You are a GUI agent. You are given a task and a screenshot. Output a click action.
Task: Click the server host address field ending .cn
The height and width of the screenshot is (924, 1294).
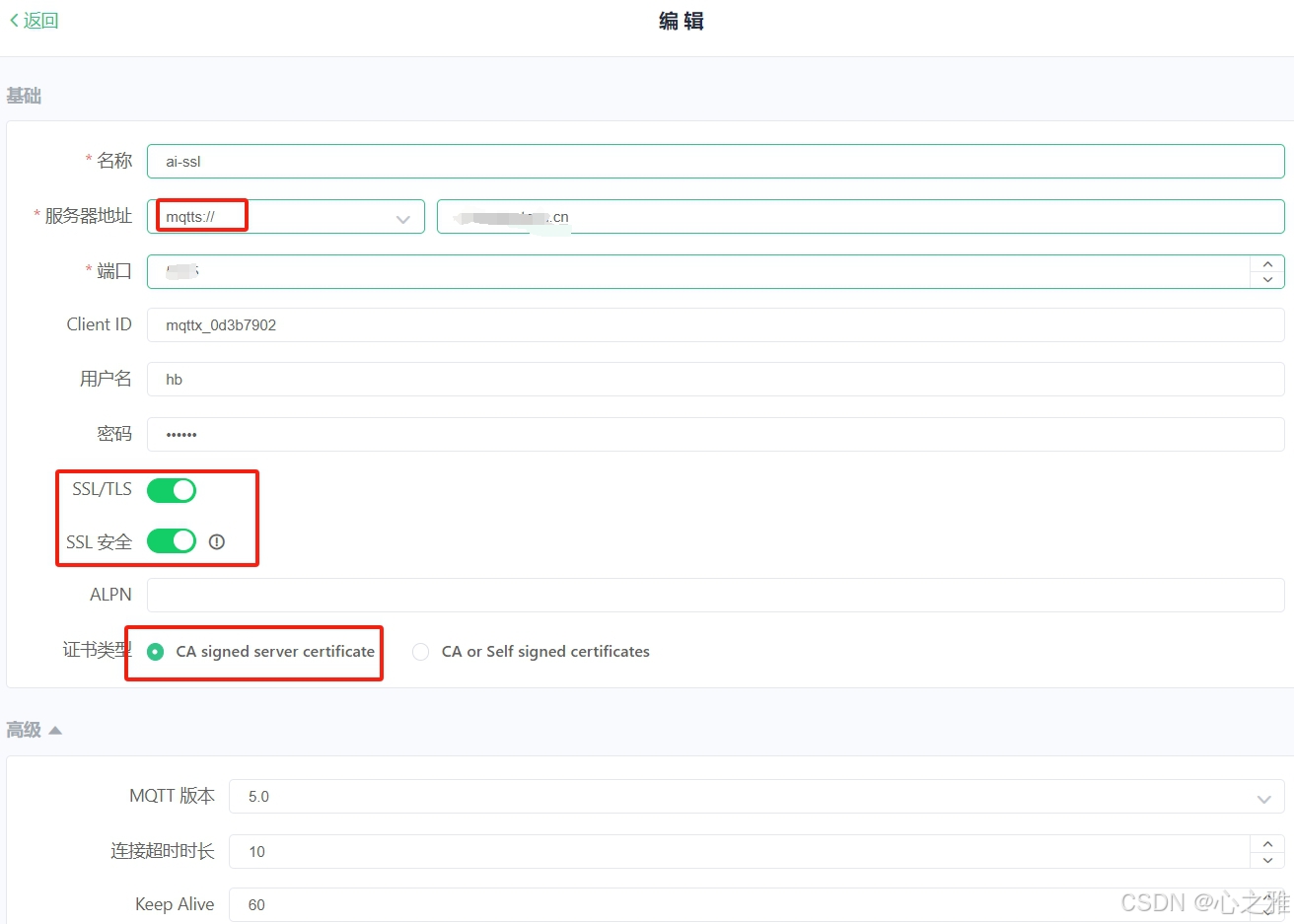[860, 217]
